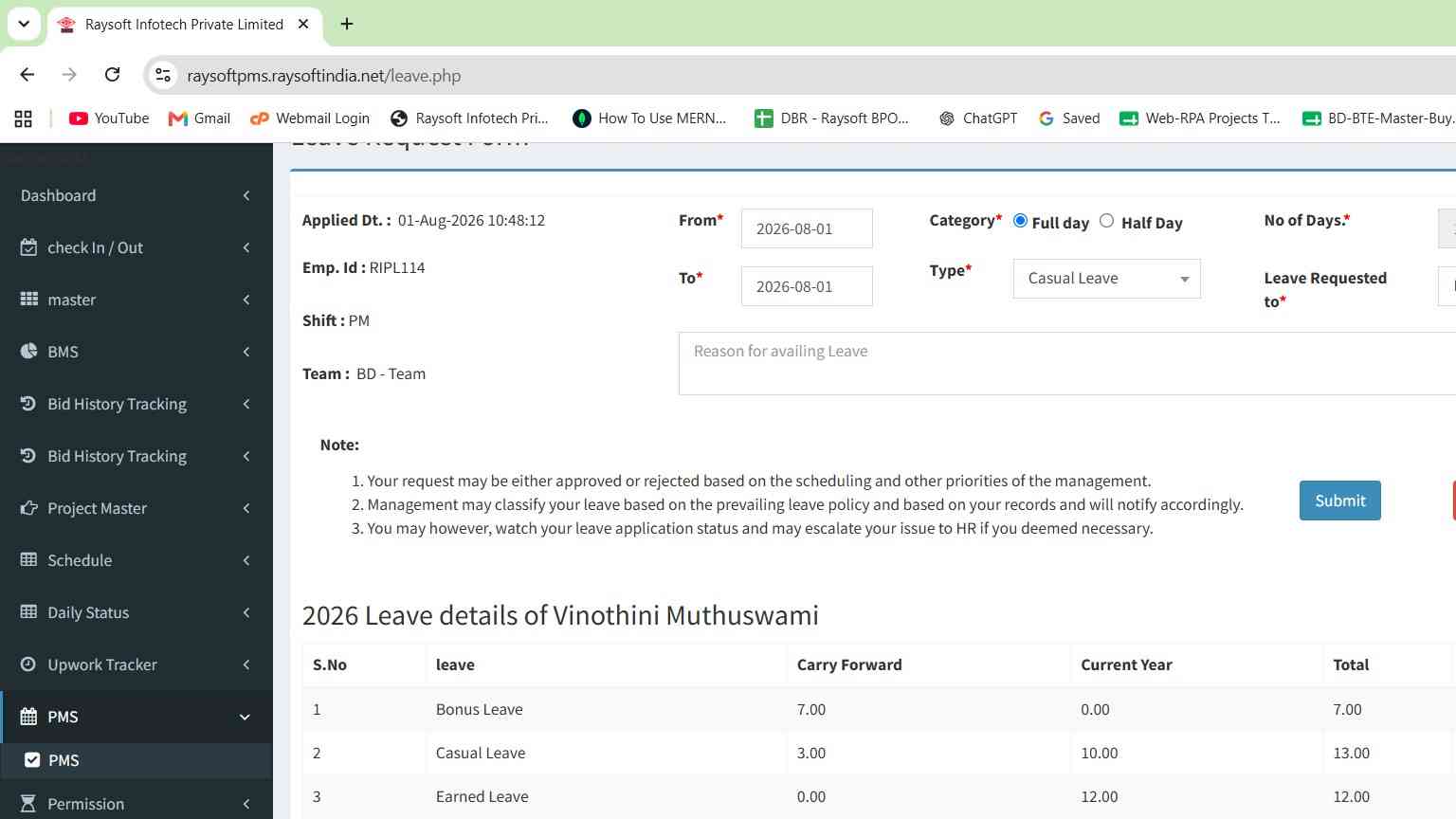Screen dimensions: 1456x819
Task: Open the leave Type dropdown
Action: [1106, 279]
